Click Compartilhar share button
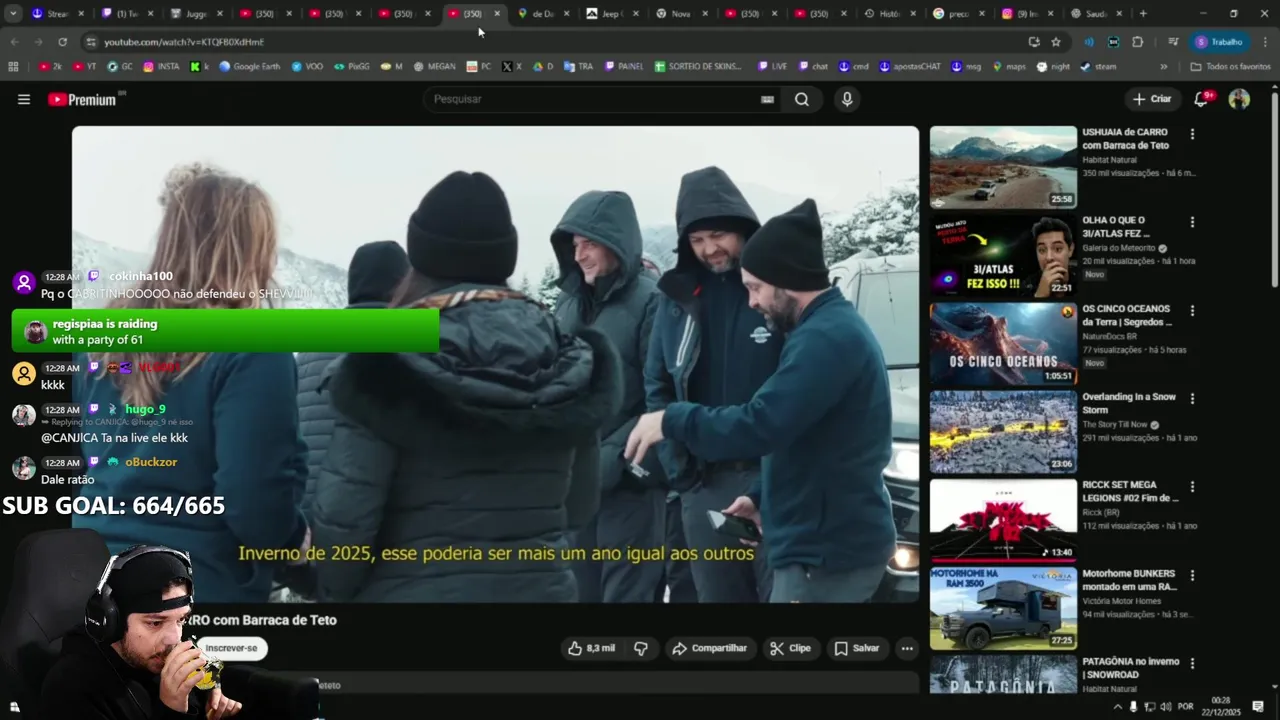1280x720 pixels. pyautogui.click(x=710, y=648)
